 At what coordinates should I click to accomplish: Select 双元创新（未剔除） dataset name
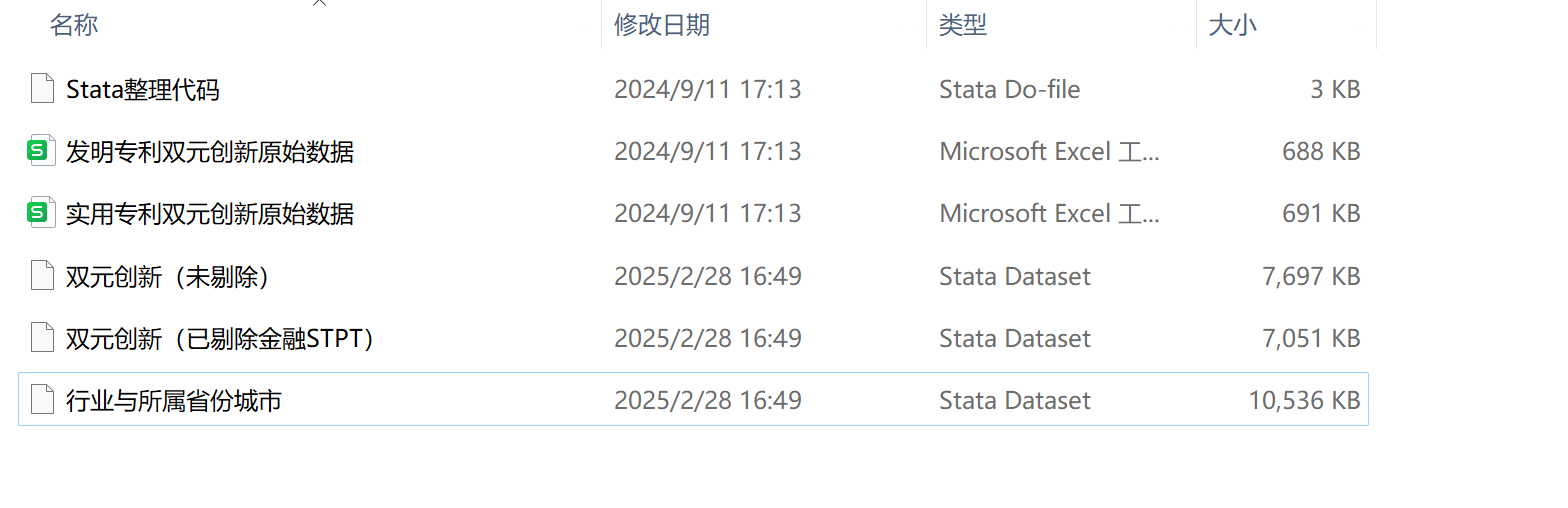pyautogui.click(x=168, y=276)
